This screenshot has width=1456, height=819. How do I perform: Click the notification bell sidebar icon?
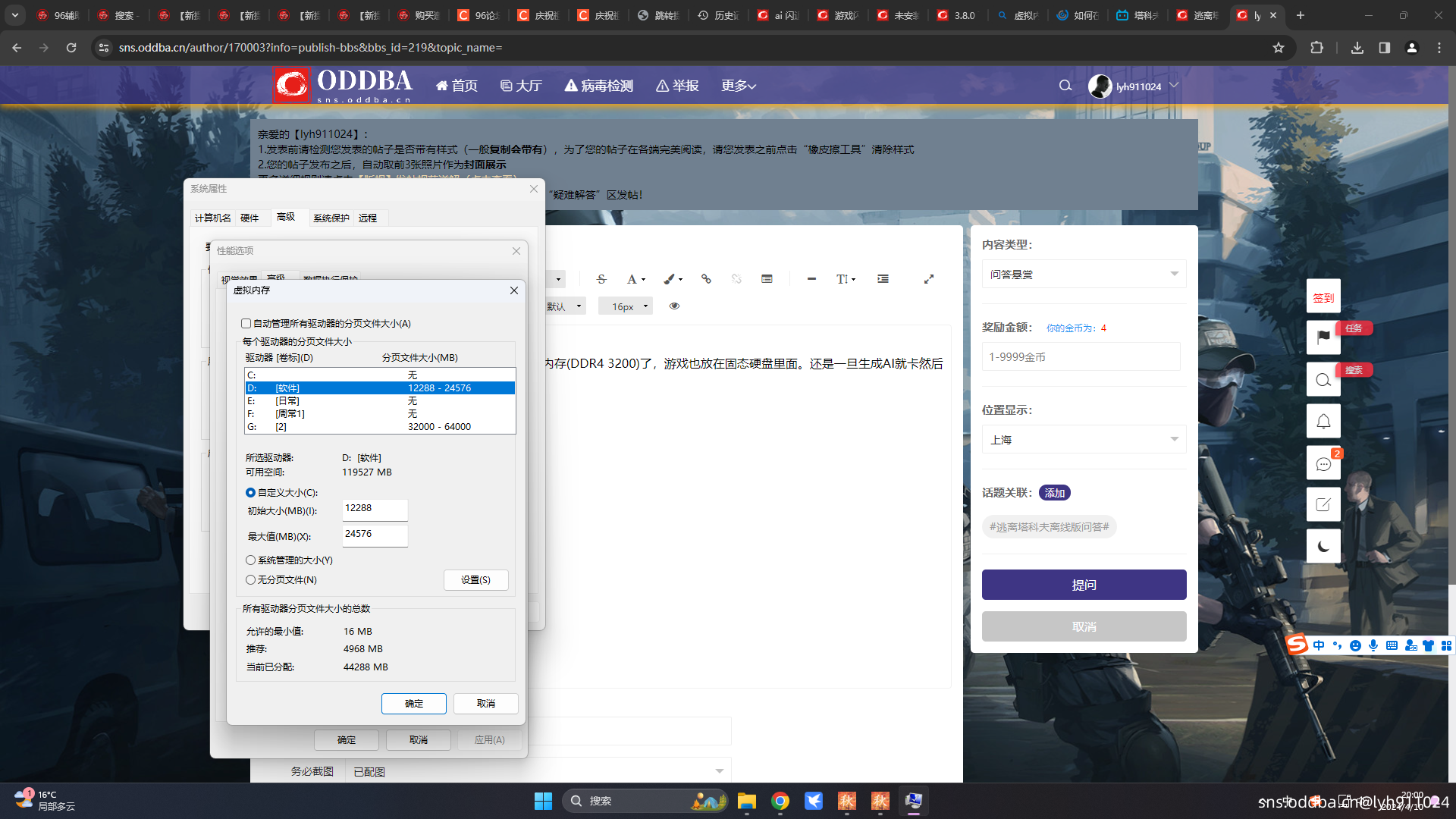point(1323,422)
